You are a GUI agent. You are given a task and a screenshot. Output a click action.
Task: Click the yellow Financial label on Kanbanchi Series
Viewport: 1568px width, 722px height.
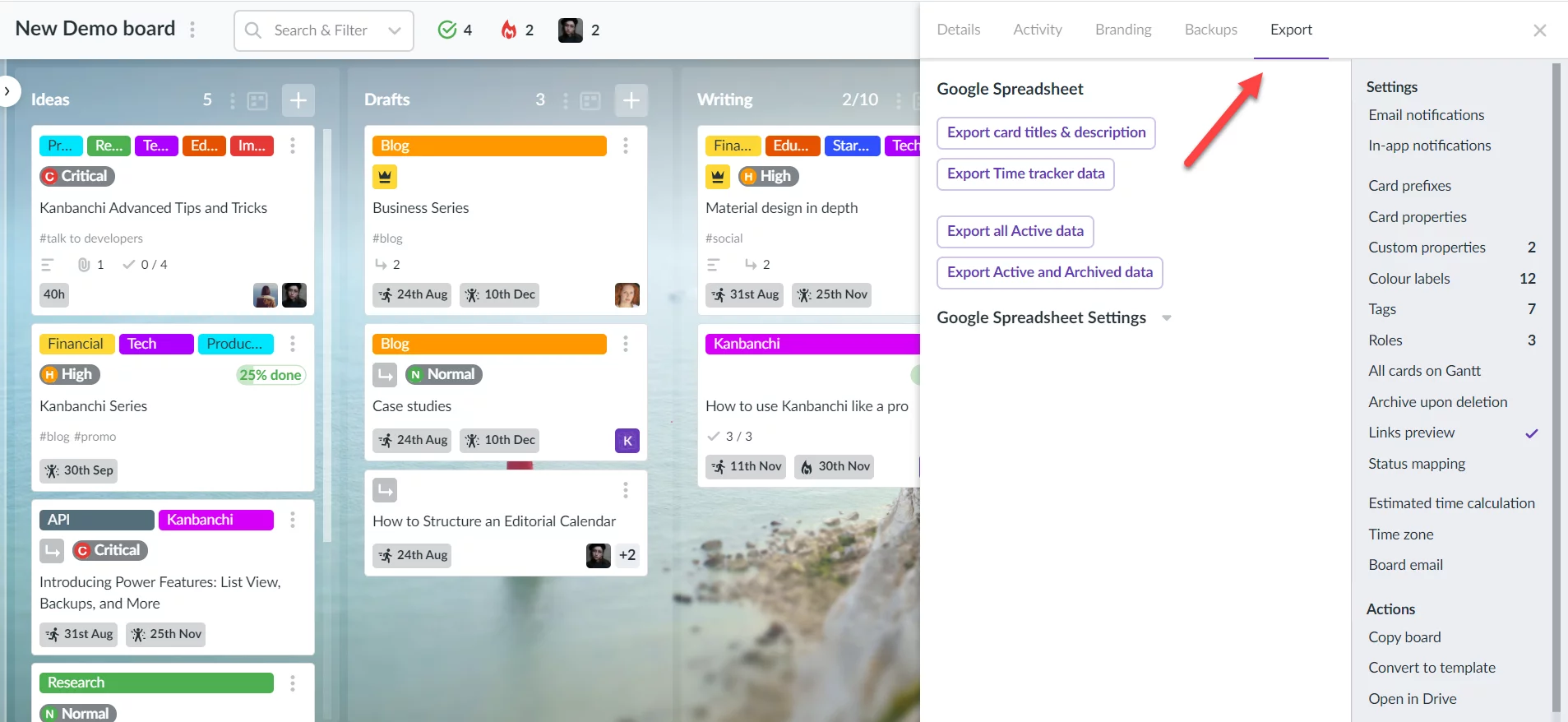(76, 344)
